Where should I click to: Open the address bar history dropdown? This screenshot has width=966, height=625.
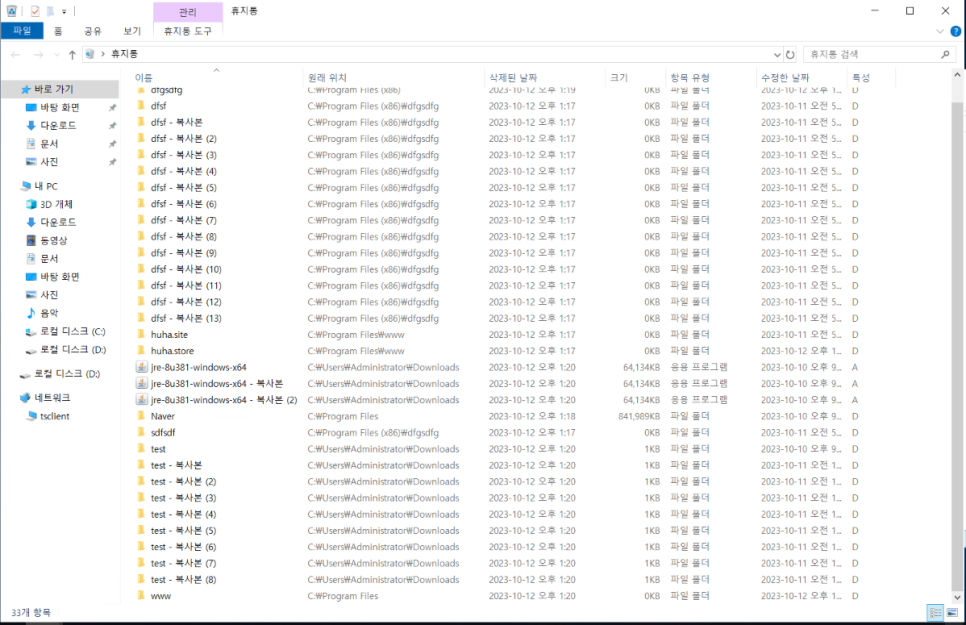(777, 55)
